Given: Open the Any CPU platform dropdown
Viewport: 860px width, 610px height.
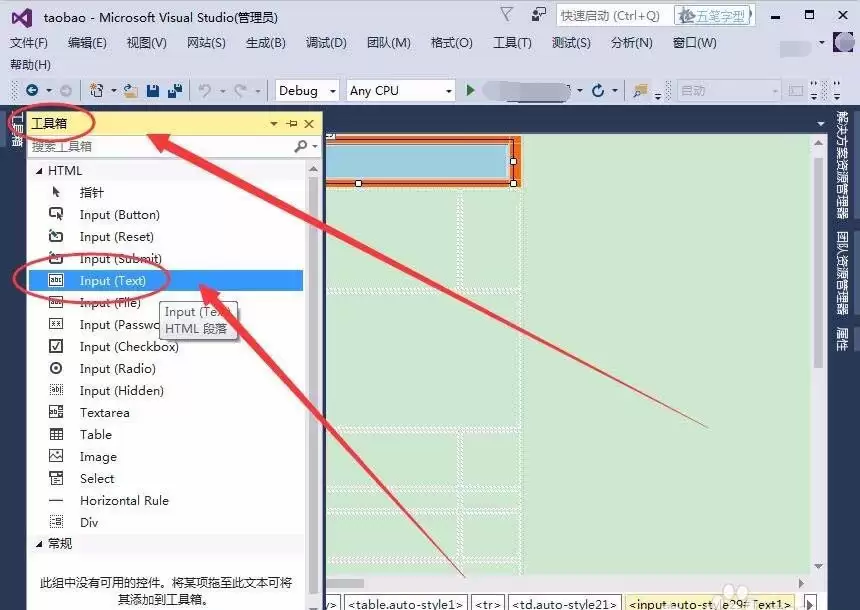Looking at the screenshot, I should pyautogui.click(x=398, y=90).
